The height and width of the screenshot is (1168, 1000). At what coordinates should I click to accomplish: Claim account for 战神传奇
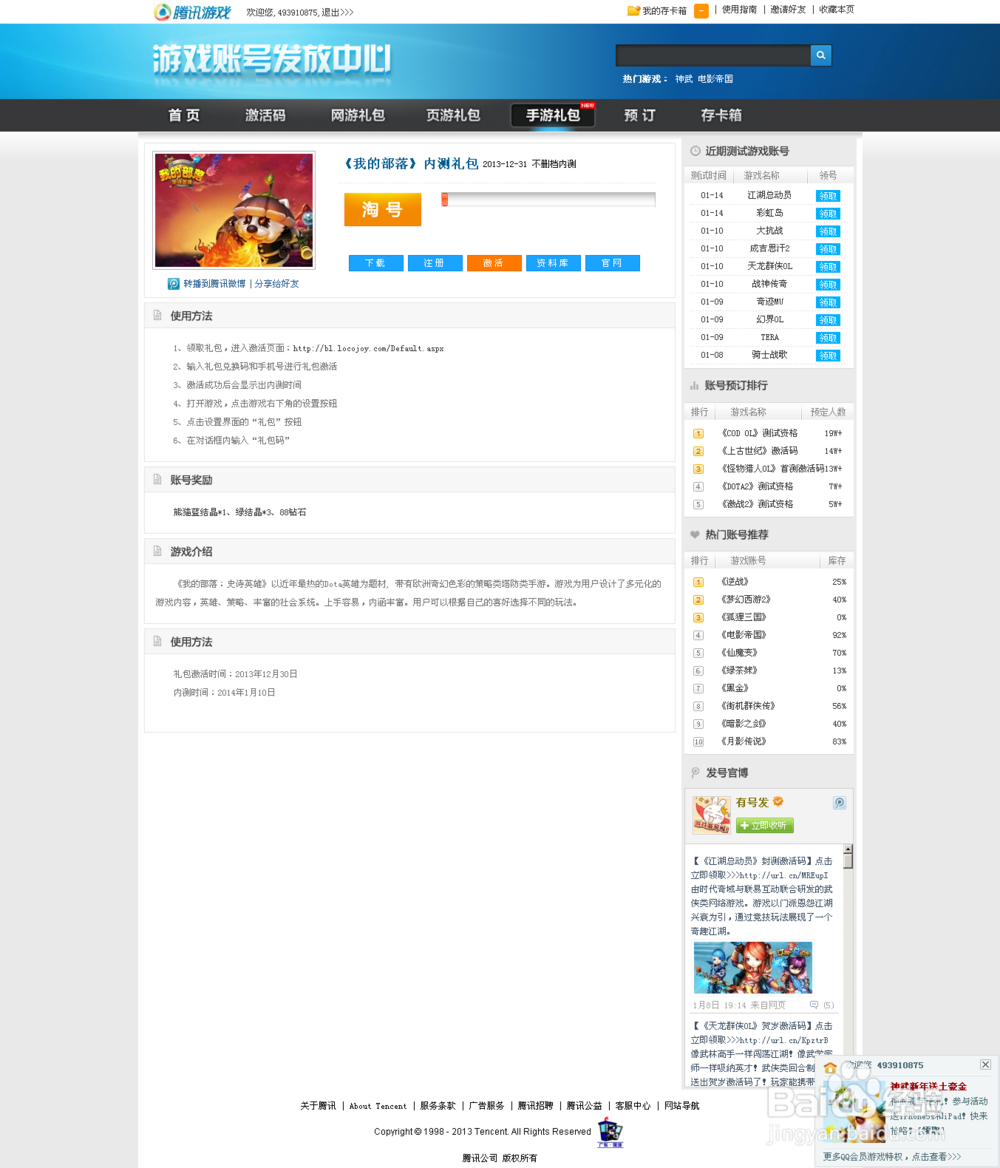[827, 285]
